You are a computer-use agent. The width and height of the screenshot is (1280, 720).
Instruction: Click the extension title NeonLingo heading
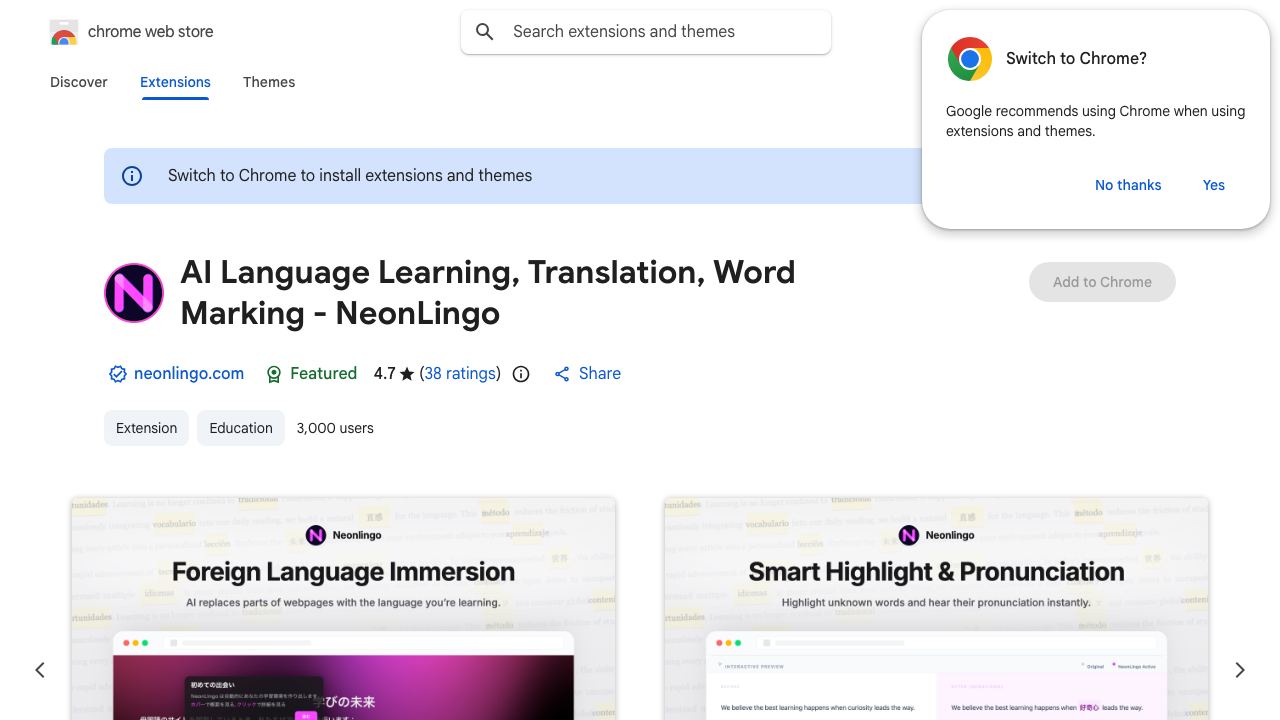tap(488, 292)
